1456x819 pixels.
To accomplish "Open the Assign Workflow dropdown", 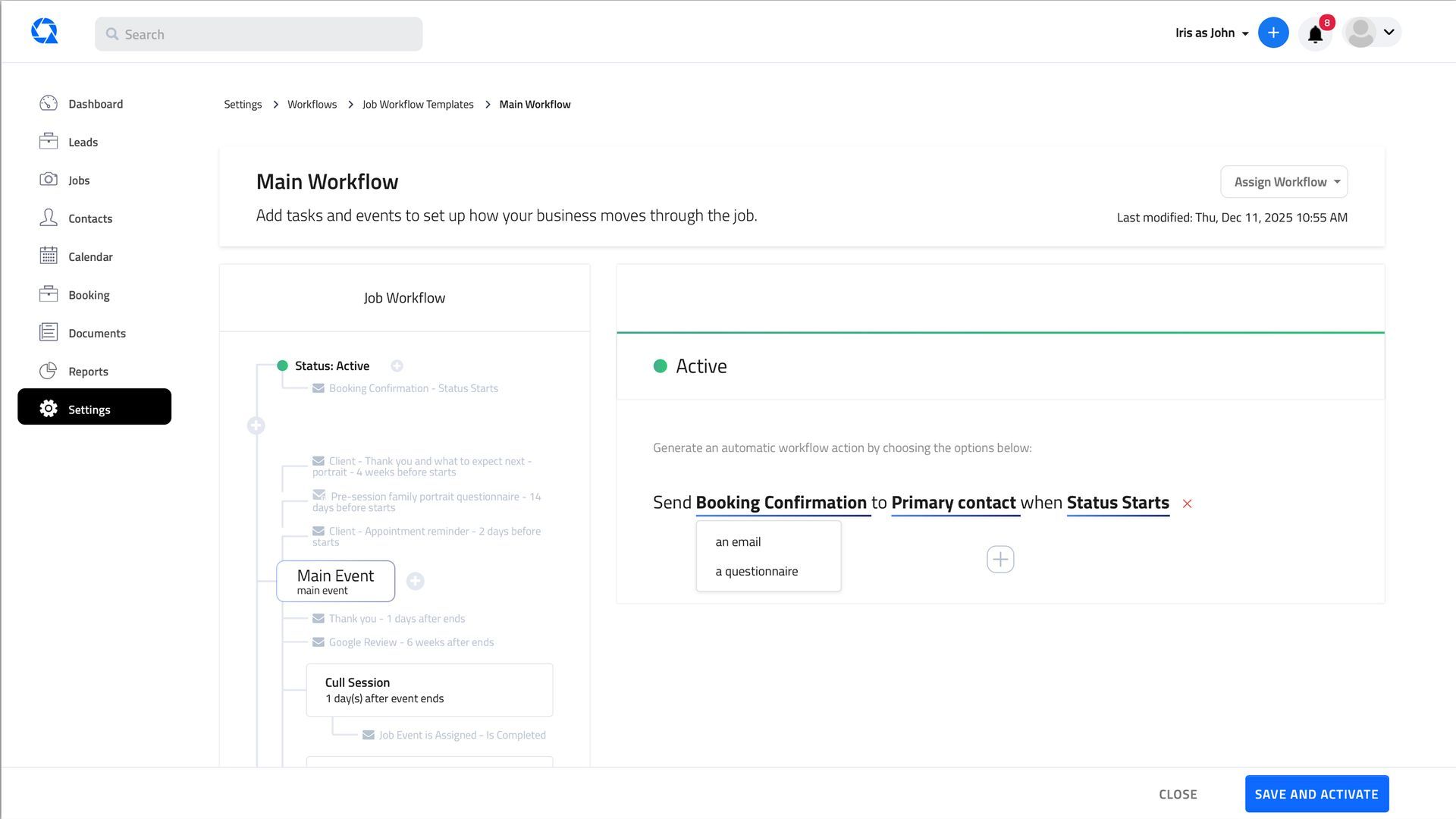I will (1283, 181).
